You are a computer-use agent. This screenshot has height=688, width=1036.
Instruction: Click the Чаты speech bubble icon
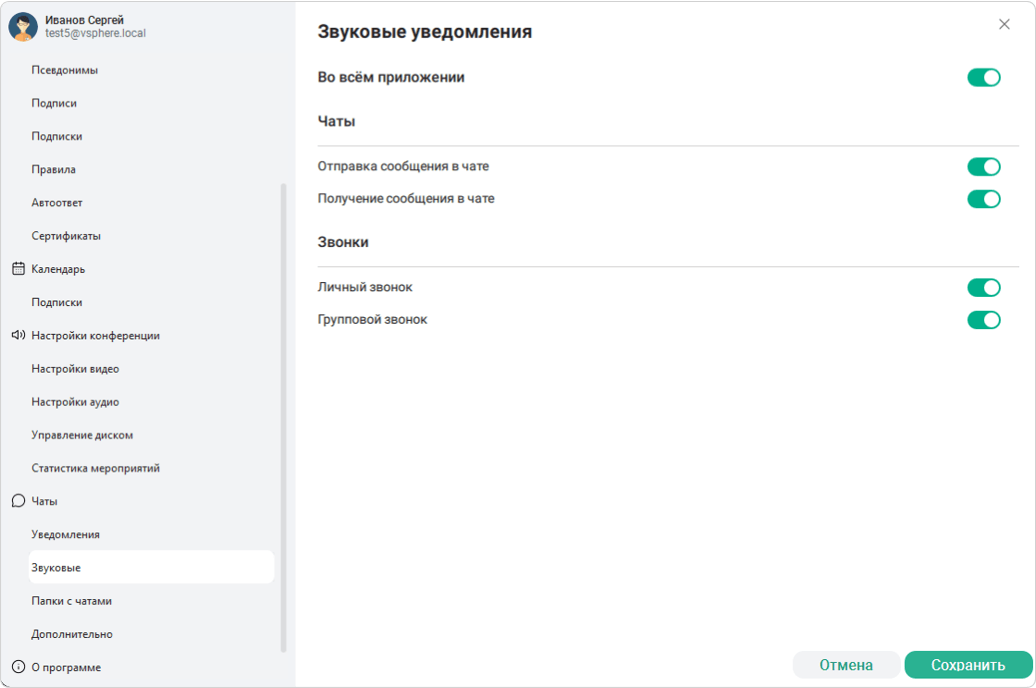point(18,501)
